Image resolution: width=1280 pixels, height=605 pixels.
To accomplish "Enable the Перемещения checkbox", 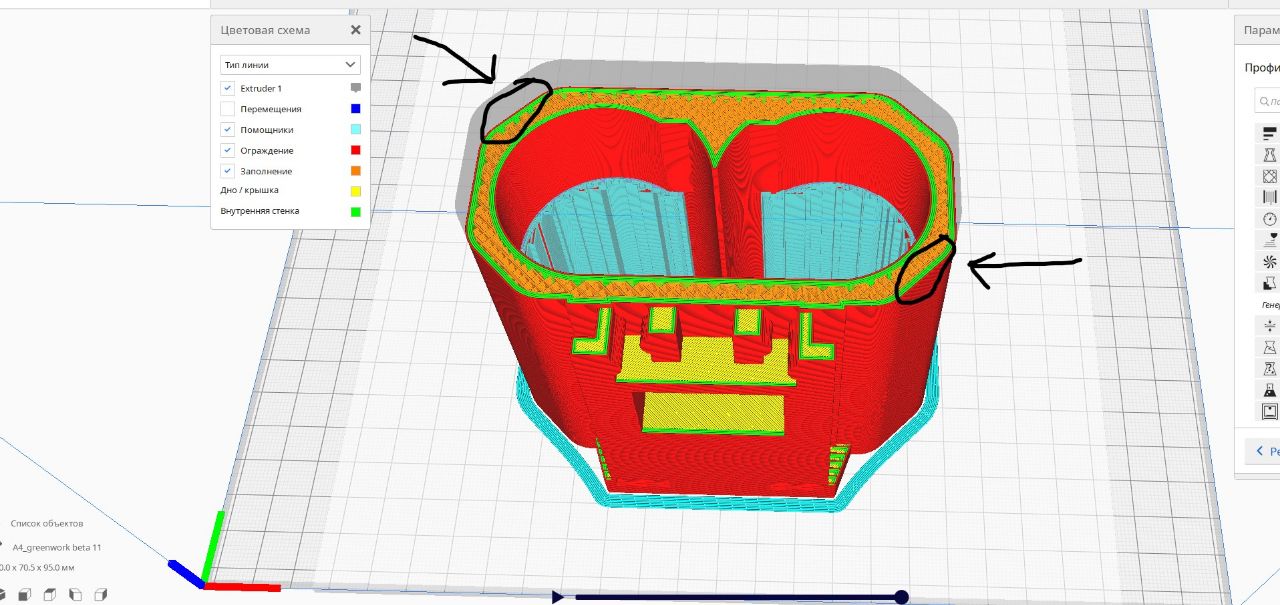I will tap(228, 109).
